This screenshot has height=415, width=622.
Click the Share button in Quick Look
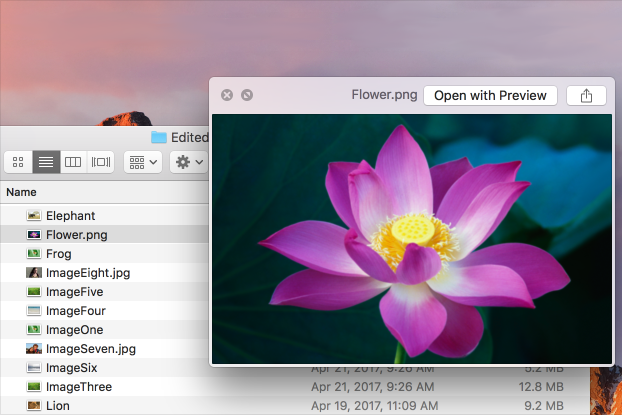click(586, 96)
